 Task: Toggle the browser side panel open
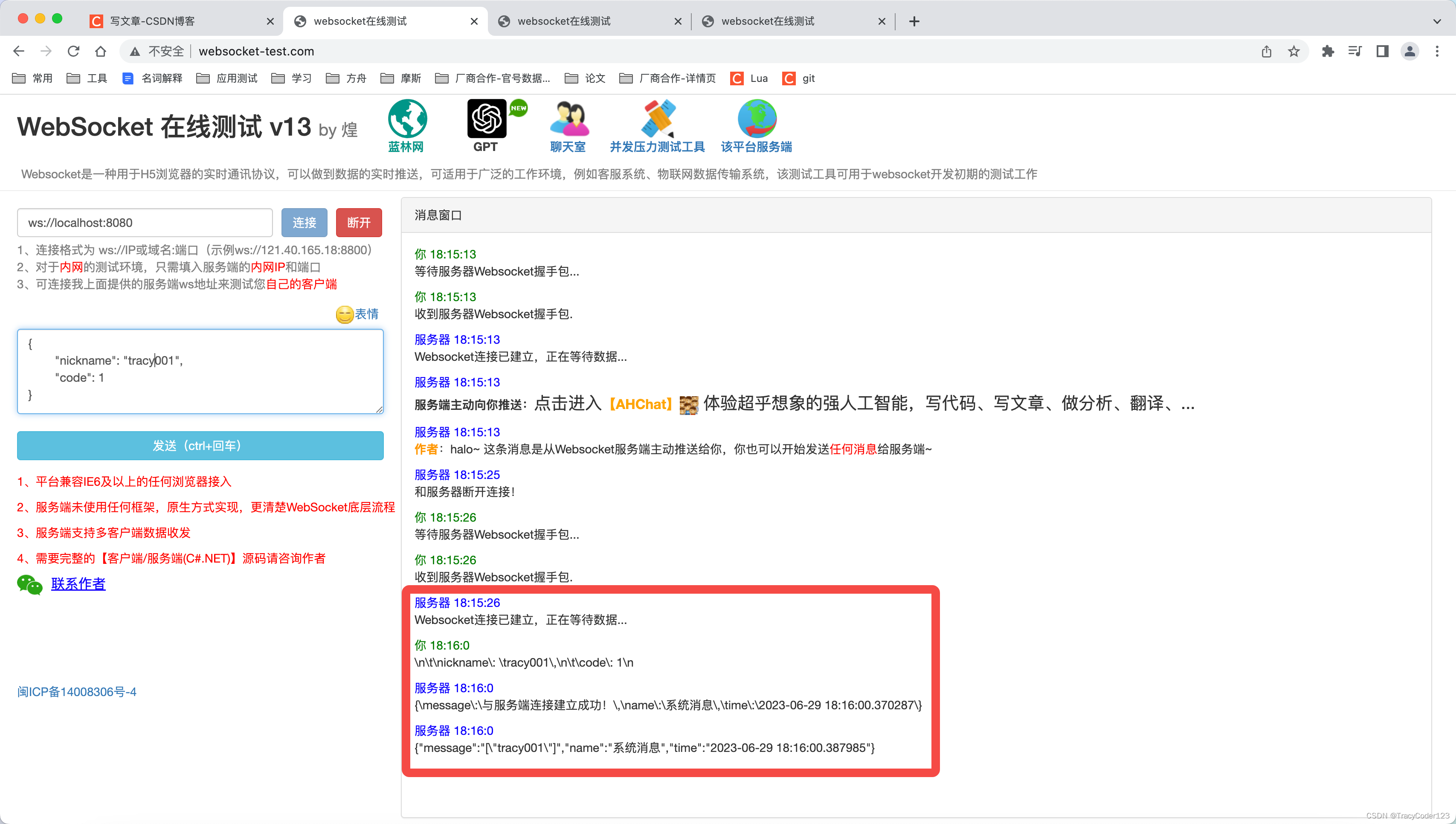tap(1382, 51)
